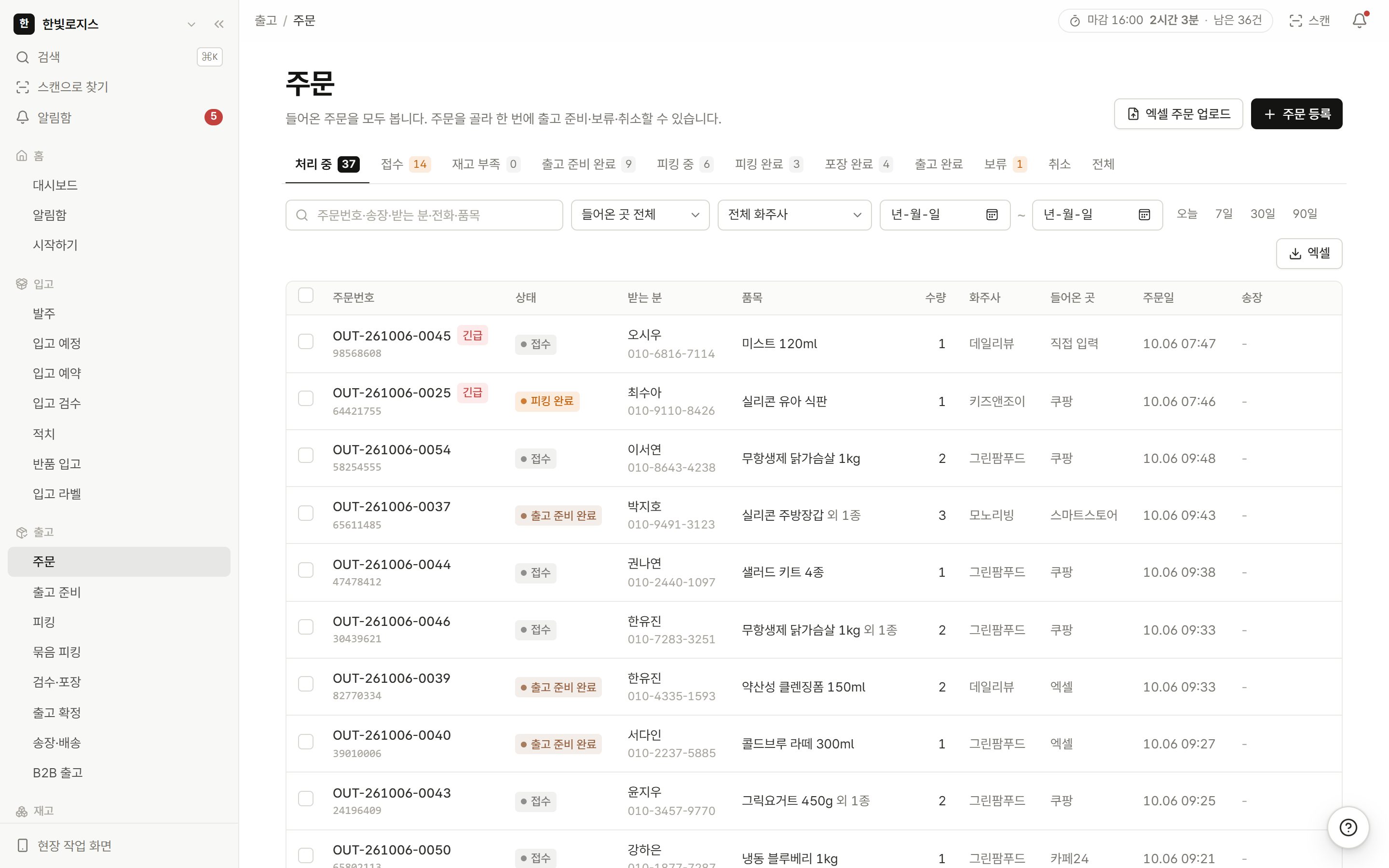Click the 긴급 tag on OUT-261006-0025
1389x868 pixels.
tap(472, 392)
